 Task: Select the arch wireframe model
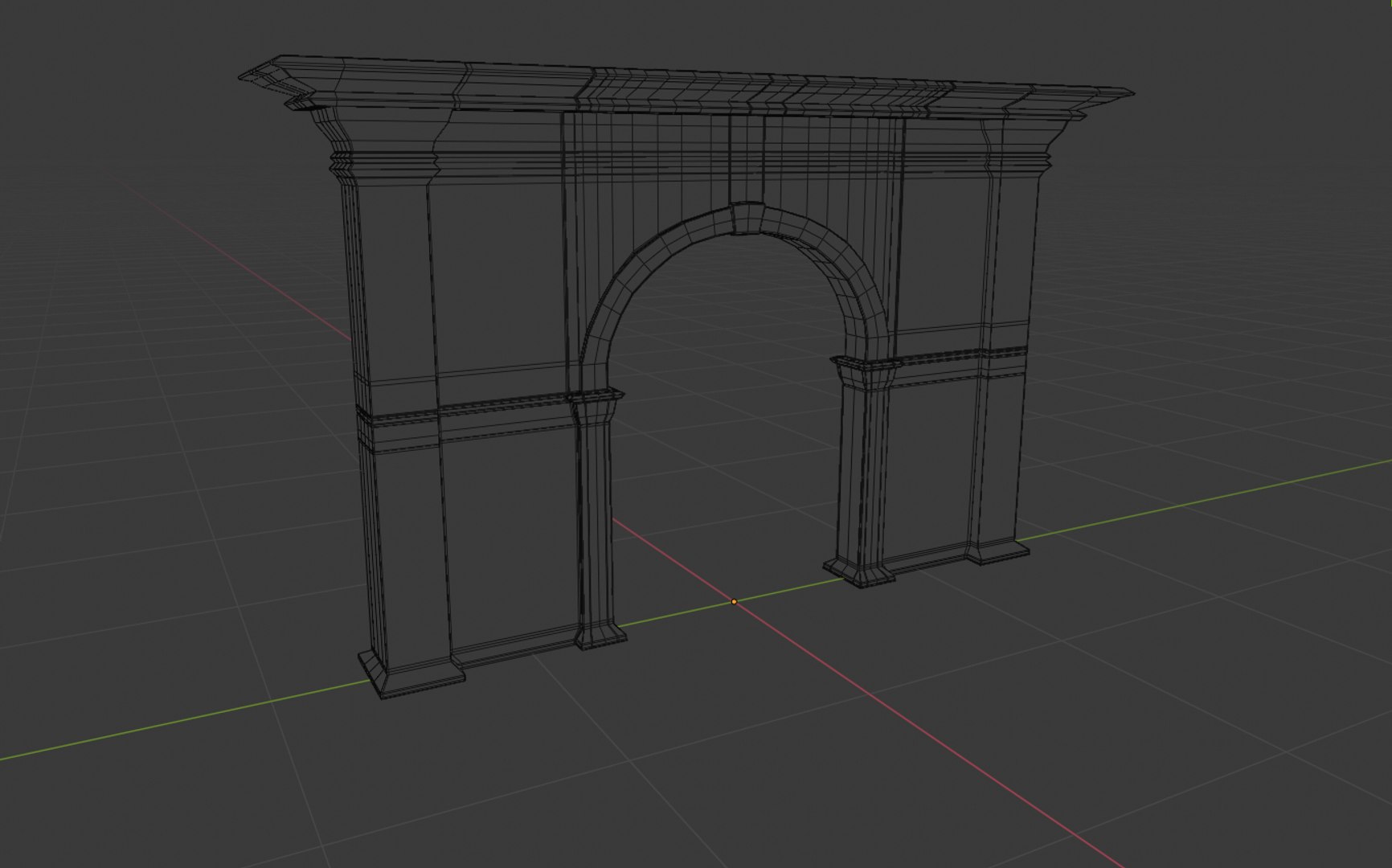click(x=686, y=378)
